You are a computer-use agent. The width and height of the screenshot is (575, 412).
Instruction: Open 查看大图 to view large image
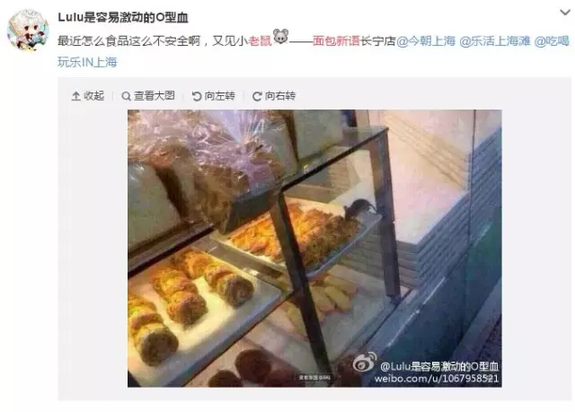pos(148,96)
